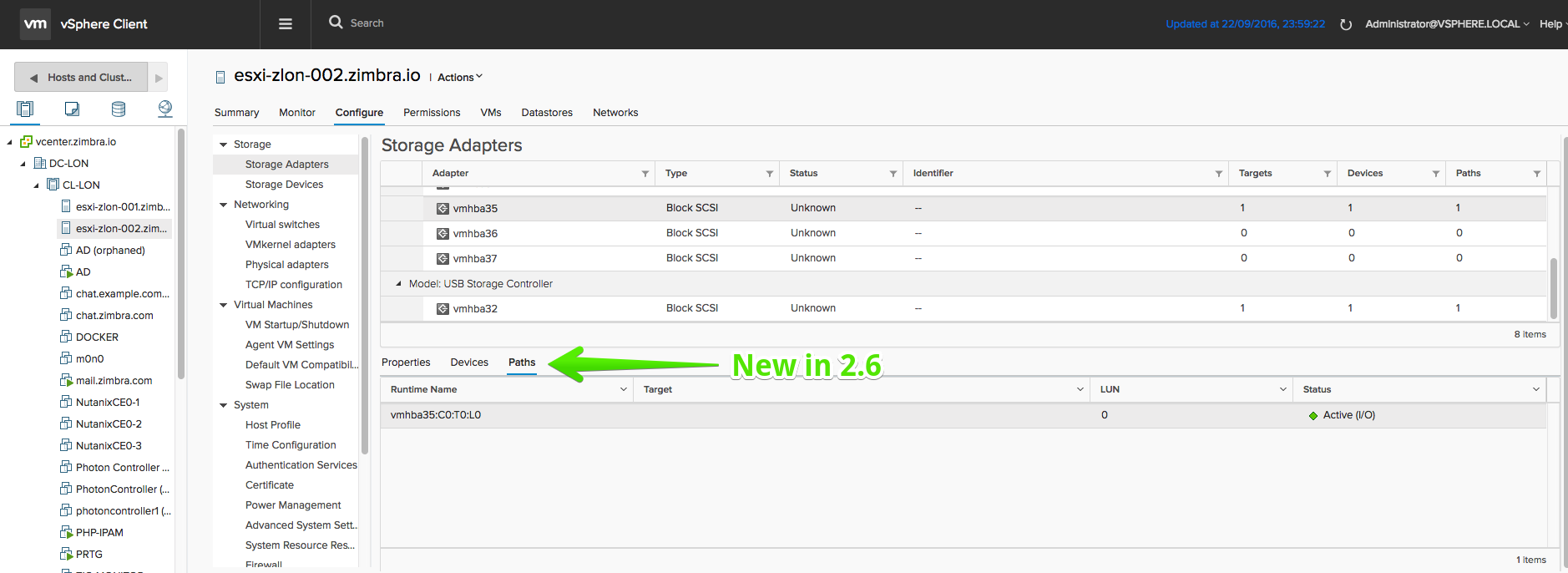This screenshot has height=573, width=1568.
Task: Select mail.zimbra.com in the inventory tree
Action: [x=114, y=381]
